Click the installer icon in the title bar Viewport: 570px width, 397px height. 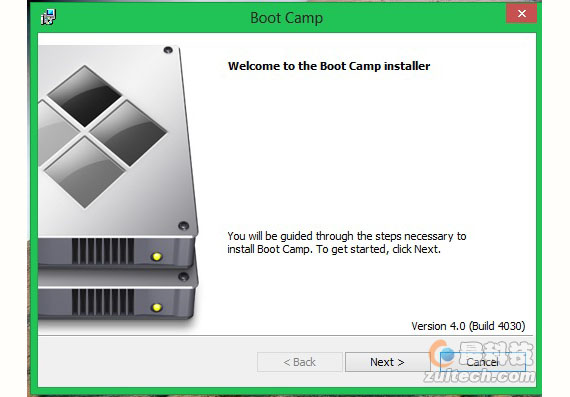48,17
